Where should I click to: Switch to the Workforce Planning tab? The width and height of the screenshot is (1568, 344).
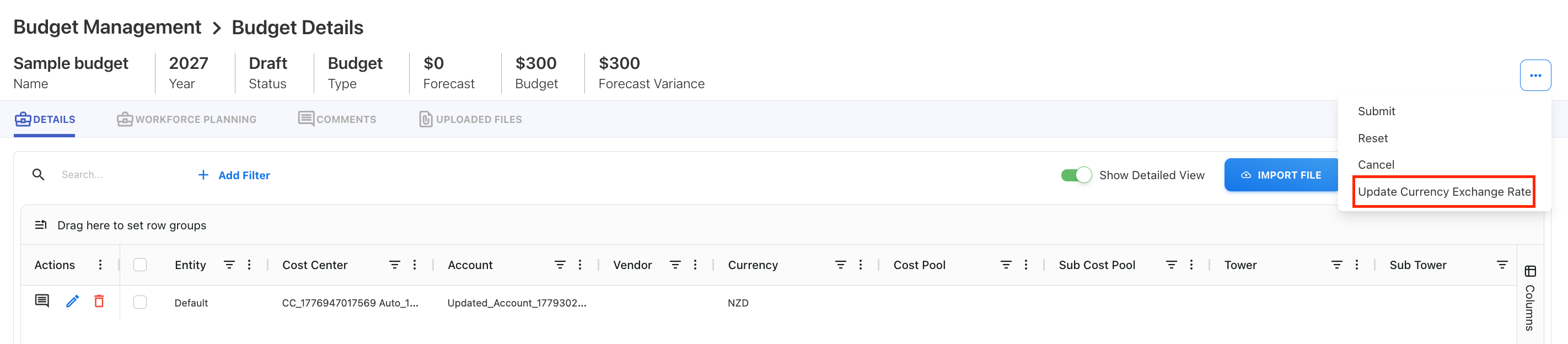tap(187, 119)
